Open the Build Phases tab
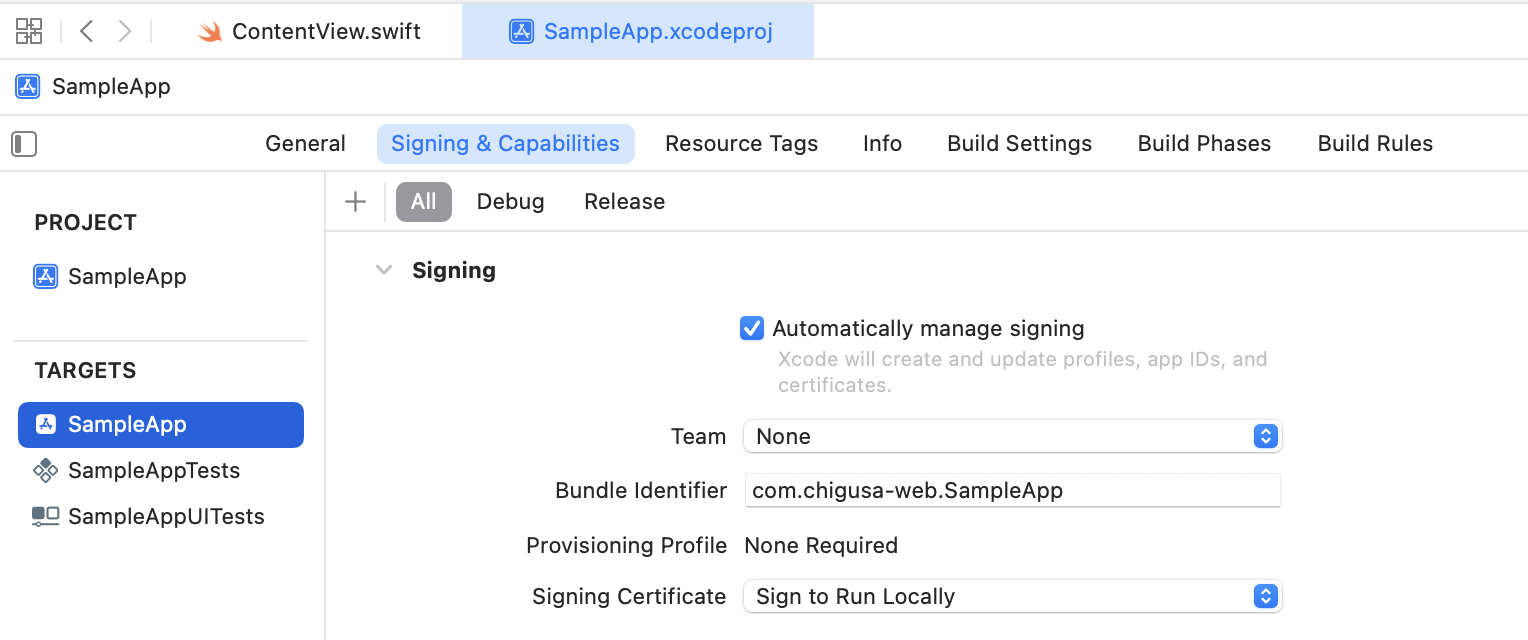The width and height of the screenshot is (1528, 640). point(1204,144)
